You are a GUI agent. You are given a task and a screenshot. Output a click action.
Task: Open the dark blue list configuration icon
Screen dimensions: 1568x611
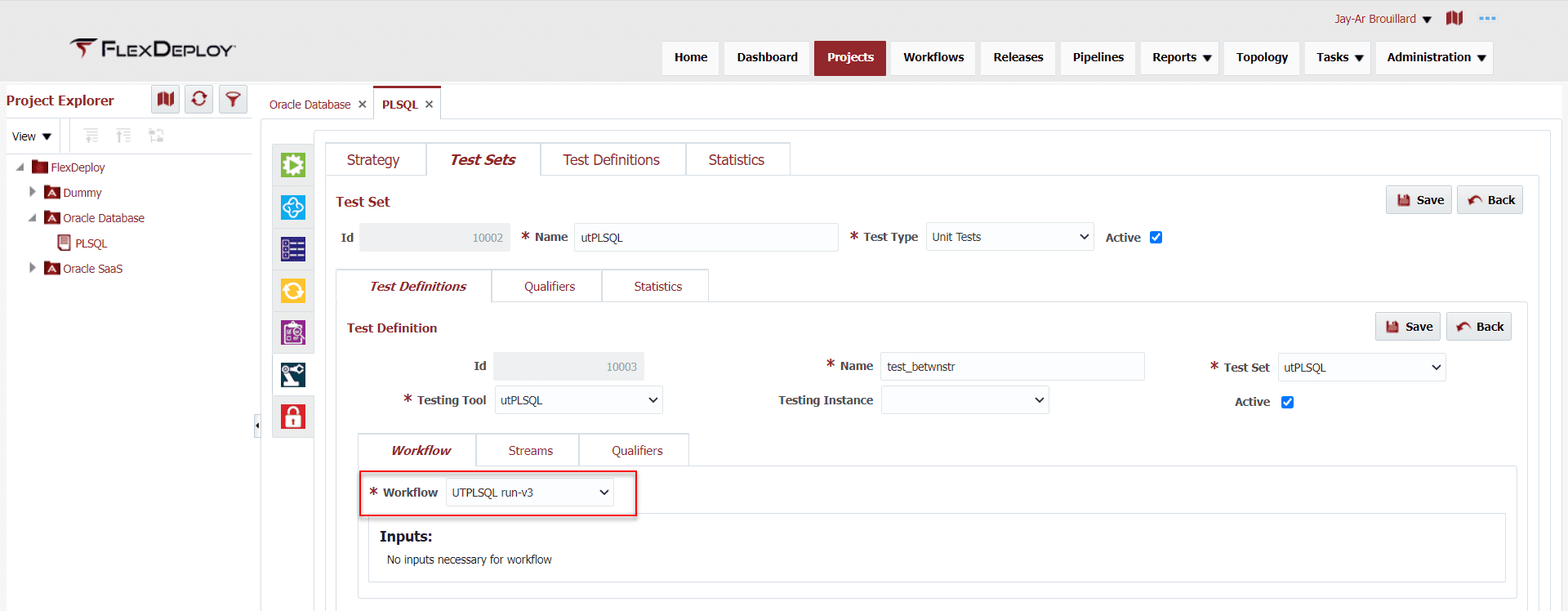pyautogui.click(x=293, y=249)
